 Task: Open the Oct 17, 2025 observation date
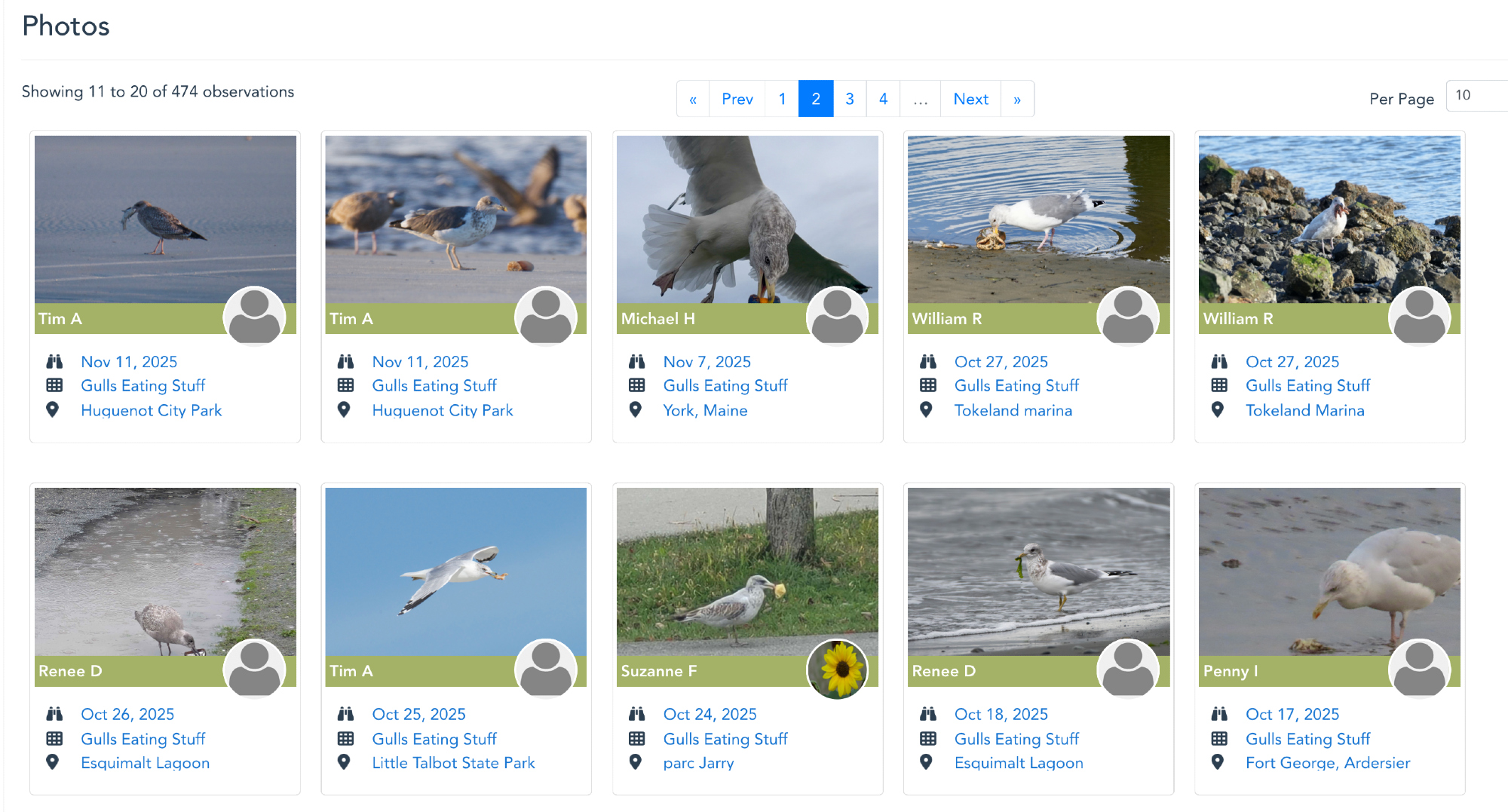coord(1292,714)
